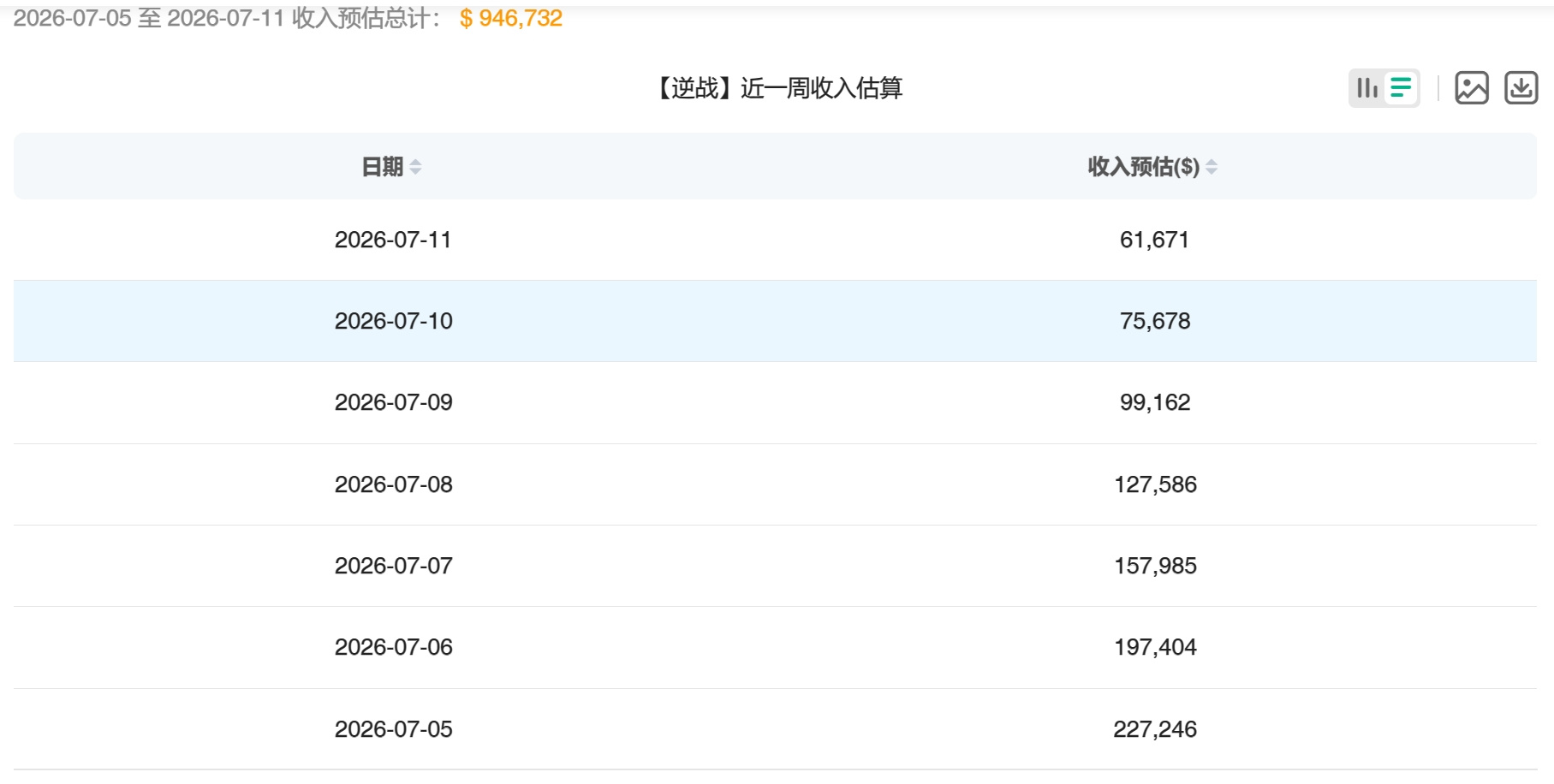Image resolution: width=1554 pixels, height=784 pixels.
Task: Click total estimate $ 946,732
Action: (x=511, y=18)
